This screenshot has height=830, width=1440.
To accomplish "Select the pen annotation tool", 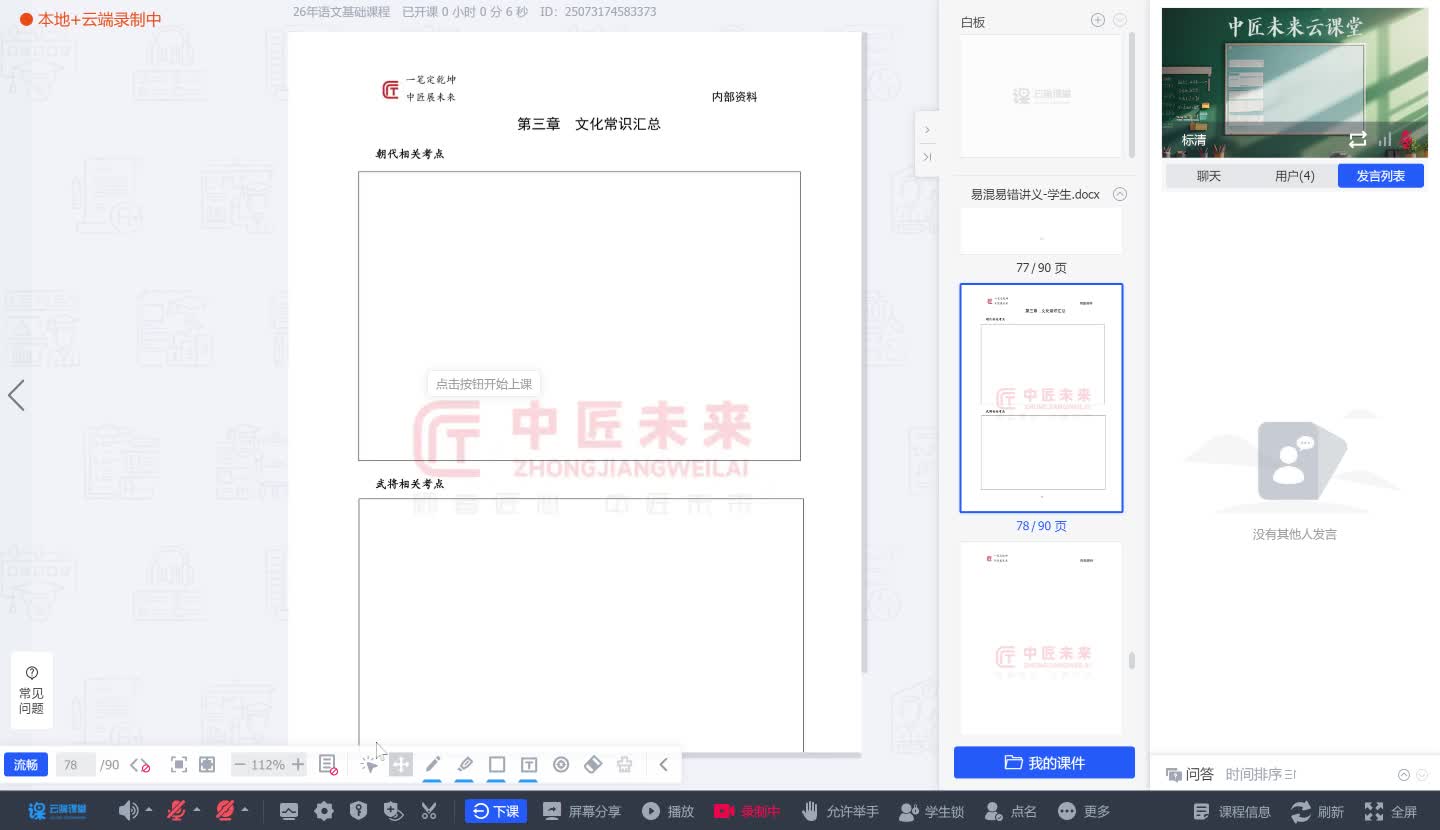I will point(433,764).
